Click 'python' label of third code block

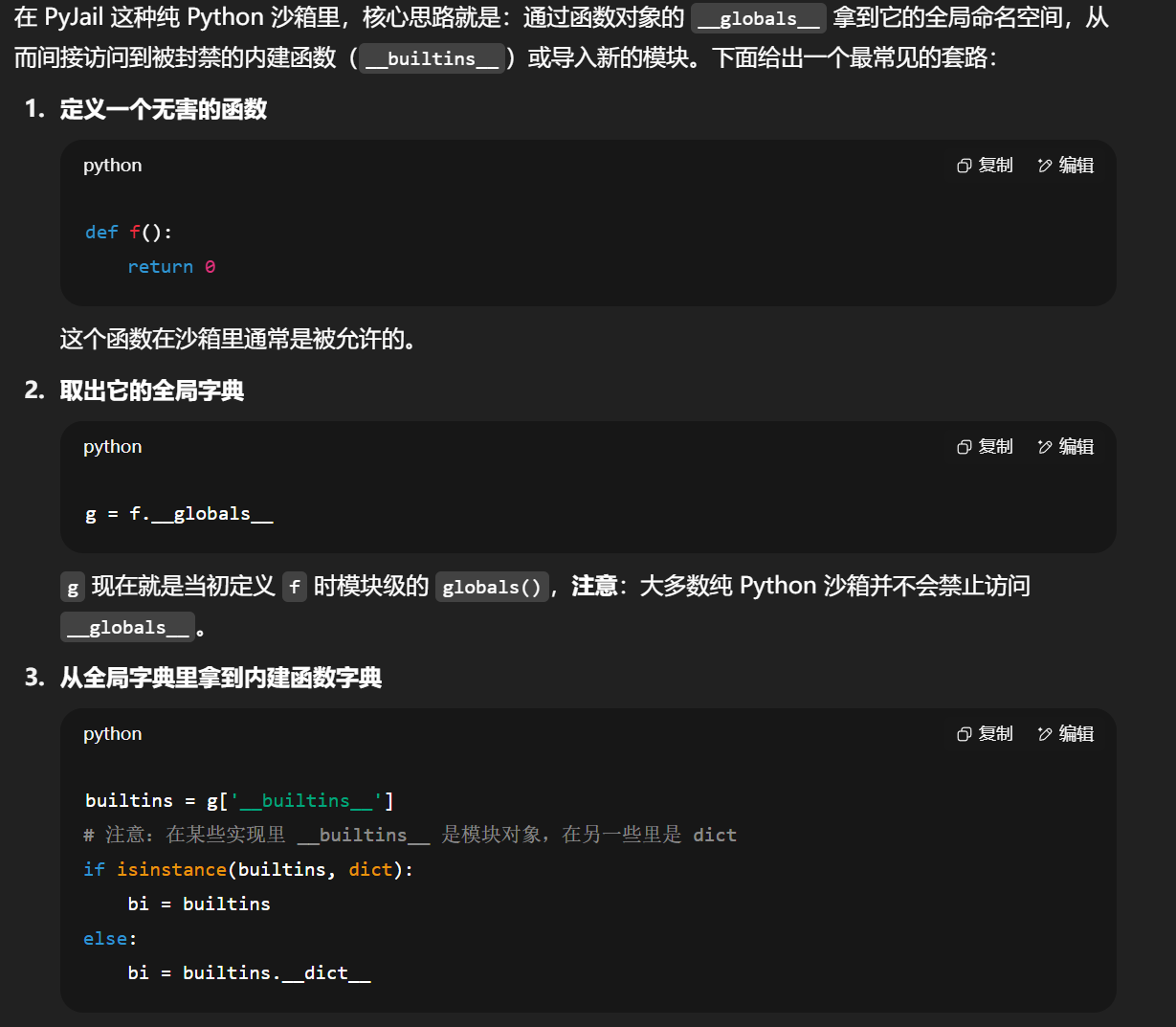112,734
